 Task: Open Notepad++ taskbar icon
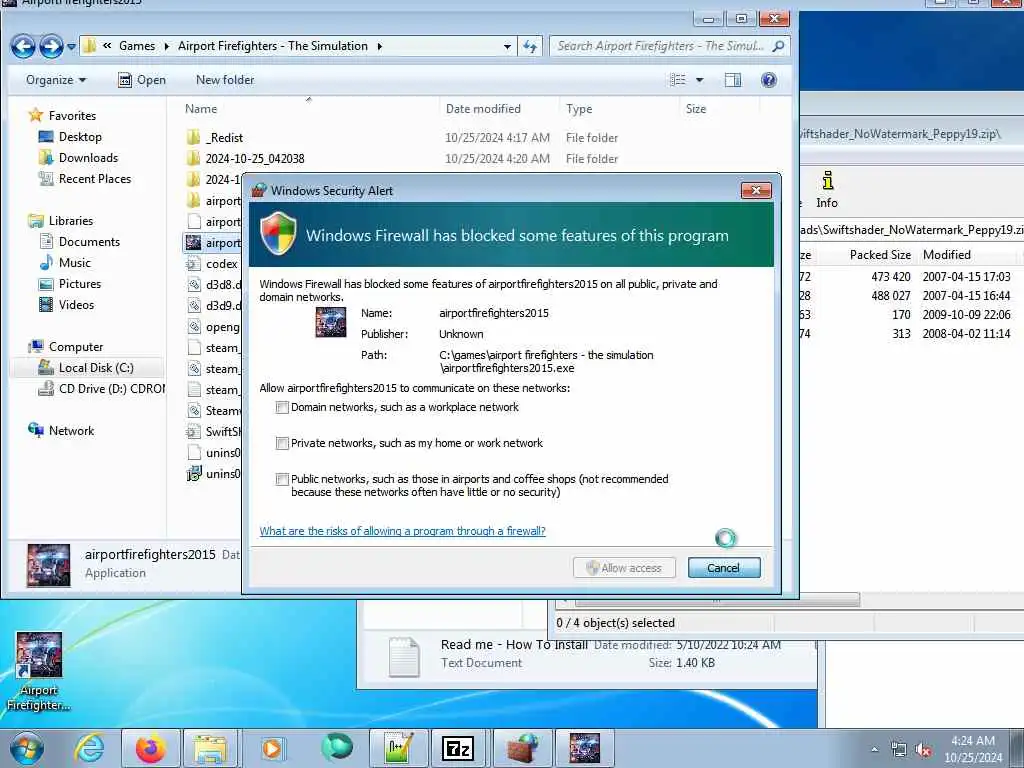tap(398, 748)
